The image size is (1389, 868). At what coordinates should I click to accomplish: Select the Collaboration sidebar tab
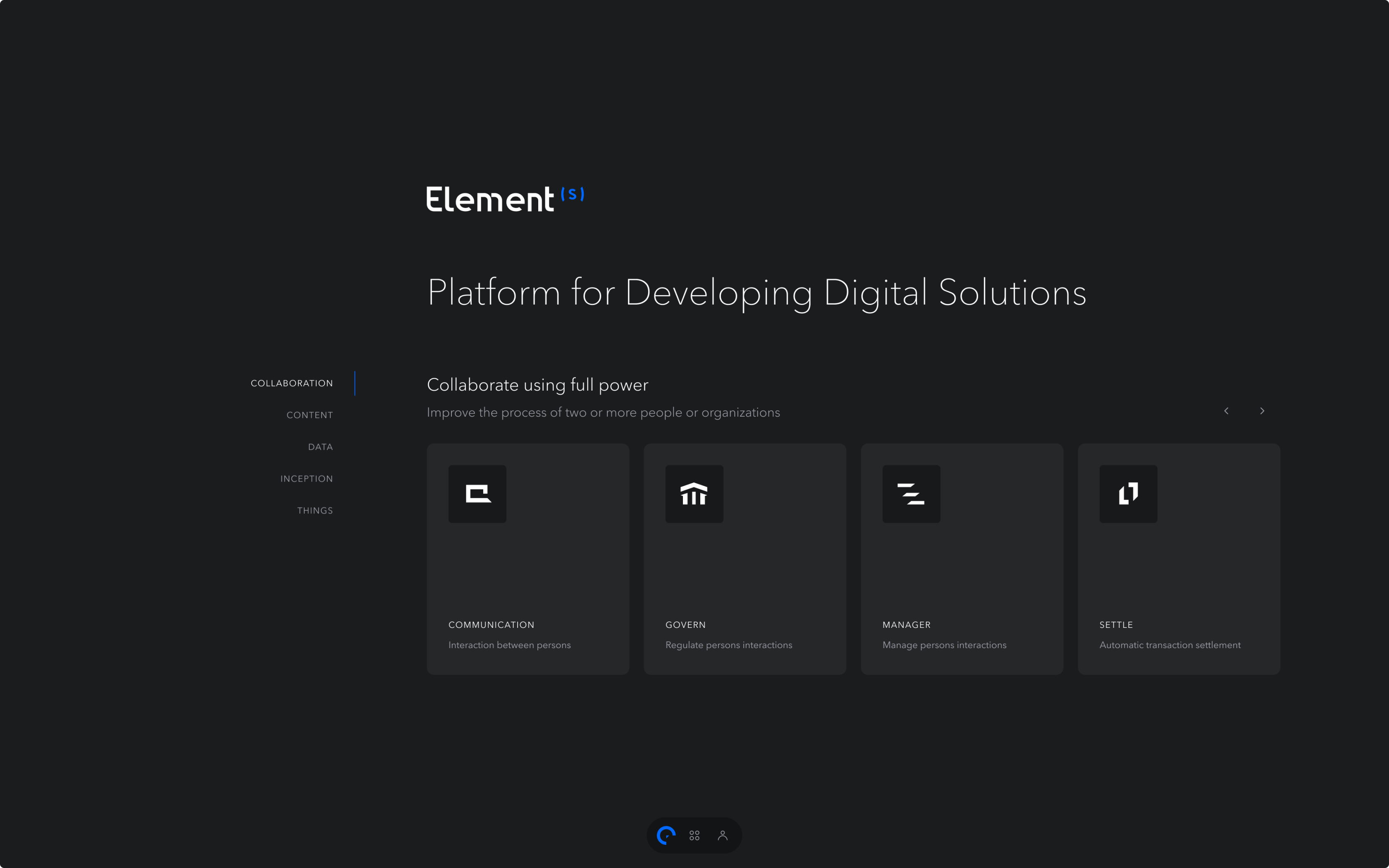coord(291,383)
